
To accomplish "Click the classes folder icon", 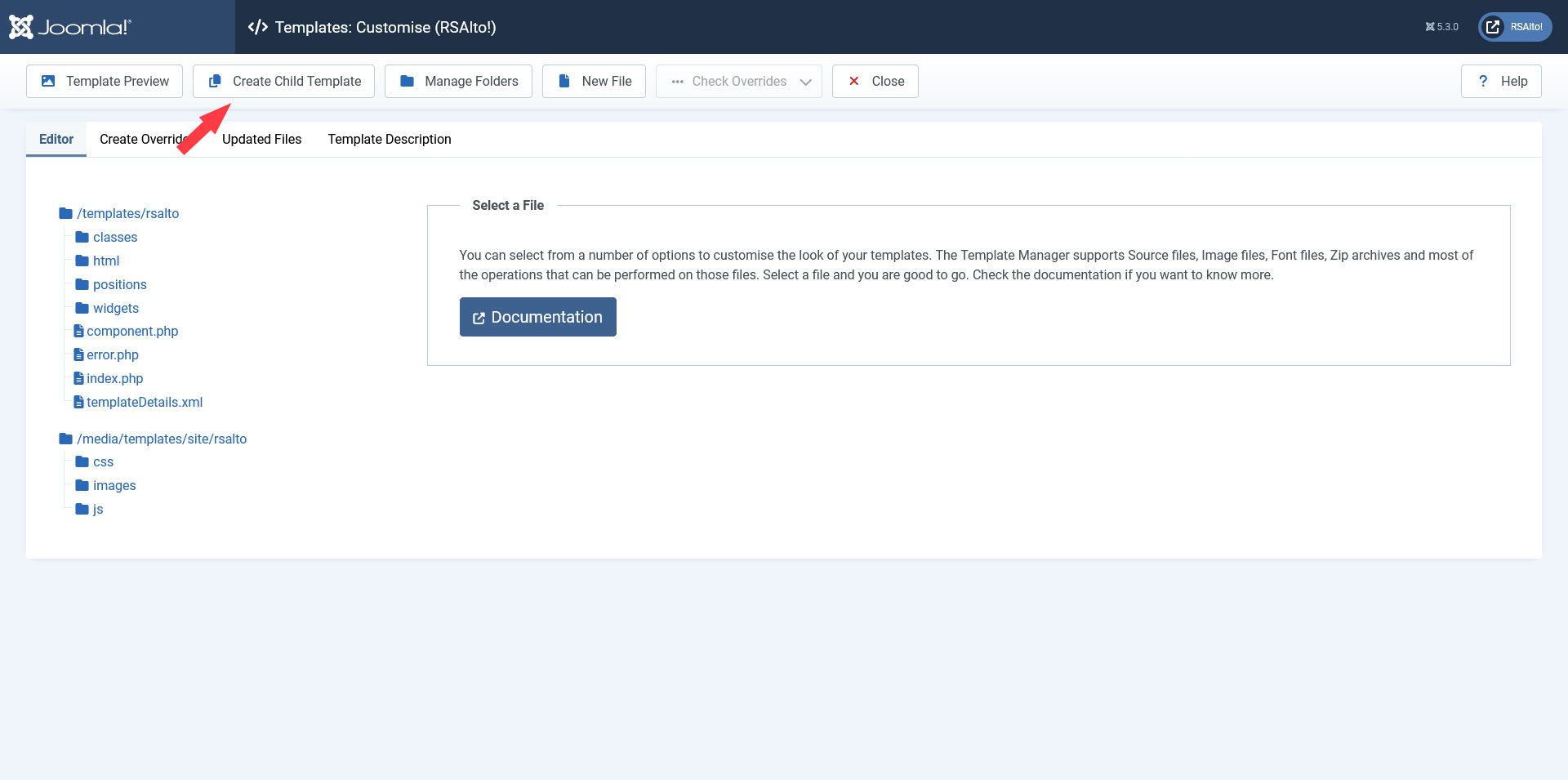I will 82,237.
